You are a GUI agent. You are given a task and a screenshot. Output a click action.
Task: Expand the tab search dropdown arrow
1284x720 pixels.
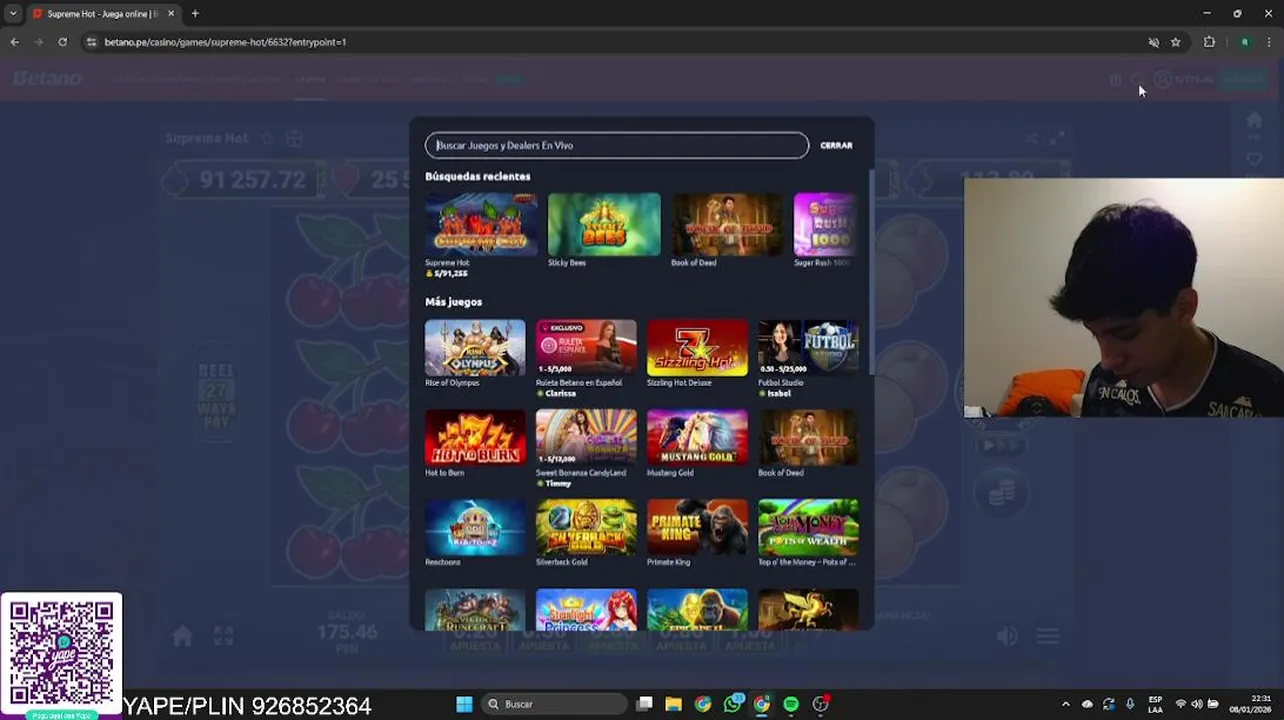click(13, 14)
